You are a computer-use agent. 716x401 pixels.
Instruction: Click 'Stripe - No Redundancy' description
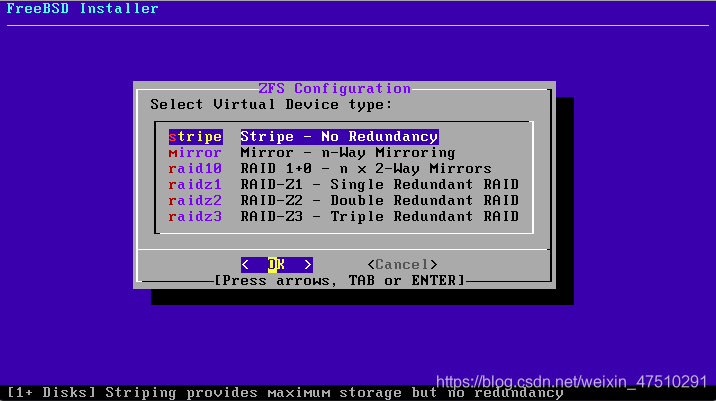[x=339, y=137]
